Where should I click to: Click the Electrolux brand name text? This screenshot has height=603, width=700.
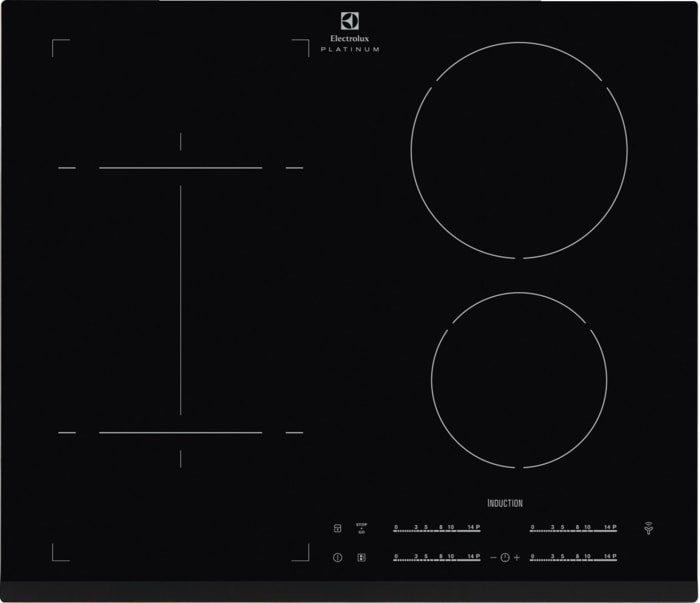click(350, 38)
